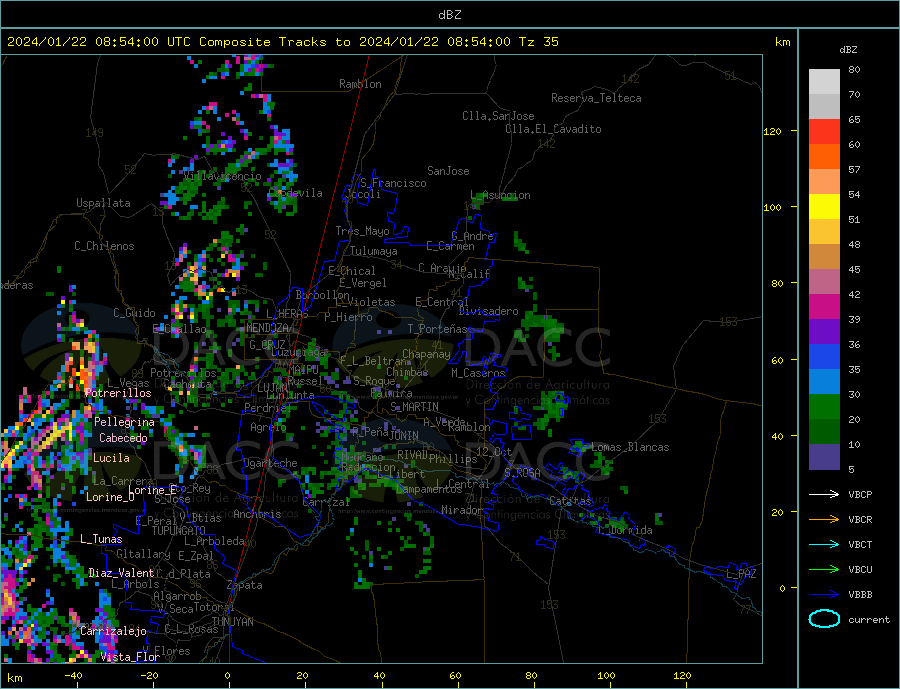Image resolution: width=900 pixels, height=689 pixels.
Task: Click the 'Mirador' map label
Action: 462,510
